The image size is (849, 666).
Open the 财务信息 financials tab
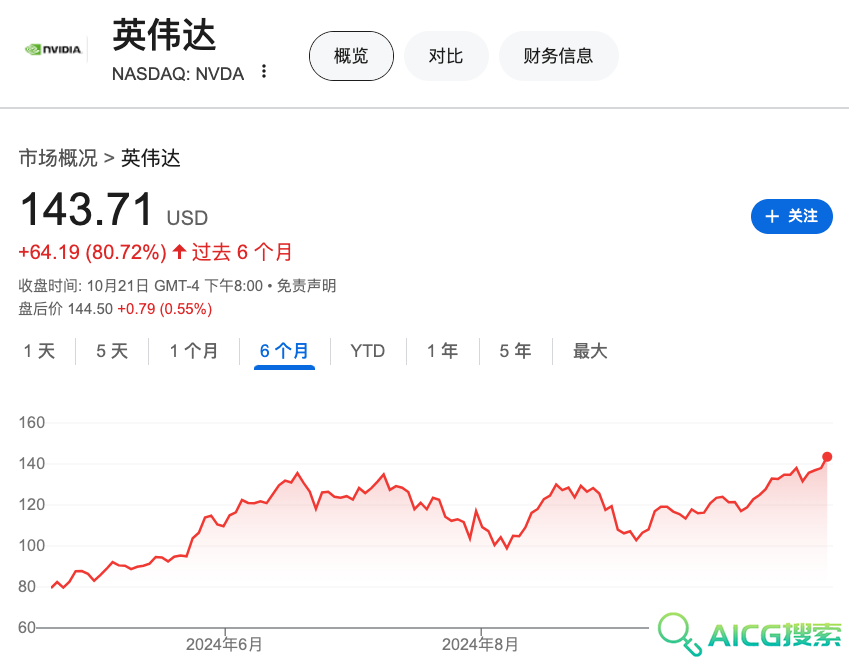pos(558,56)
